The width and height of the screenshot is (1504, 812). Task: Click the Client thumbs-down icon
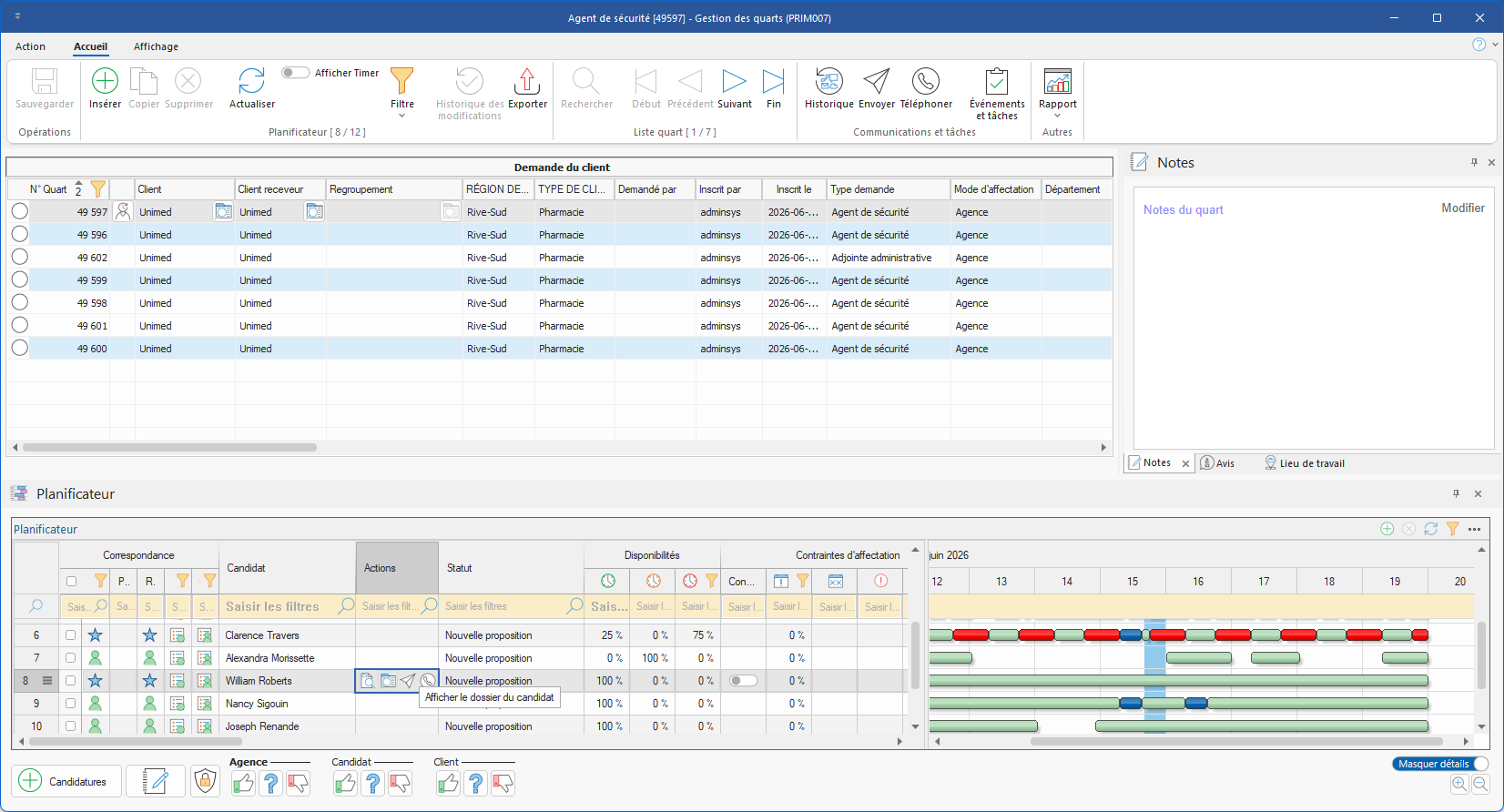click(x=503, y=783)
